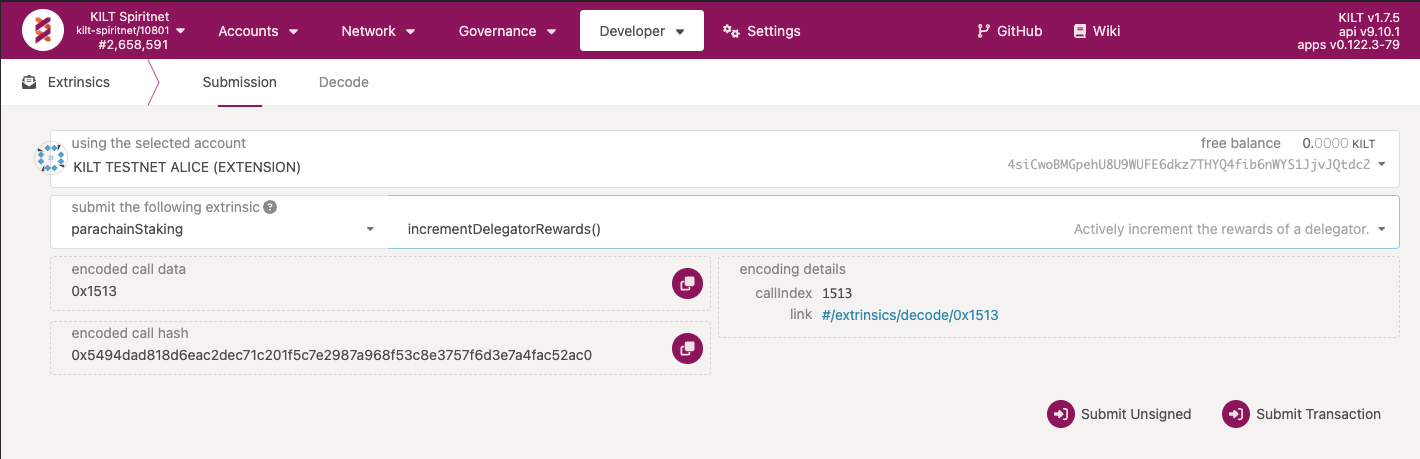Click the Submit Transaction button
This screenshot has height=459, width=1420.
(x=1303, y=414)
